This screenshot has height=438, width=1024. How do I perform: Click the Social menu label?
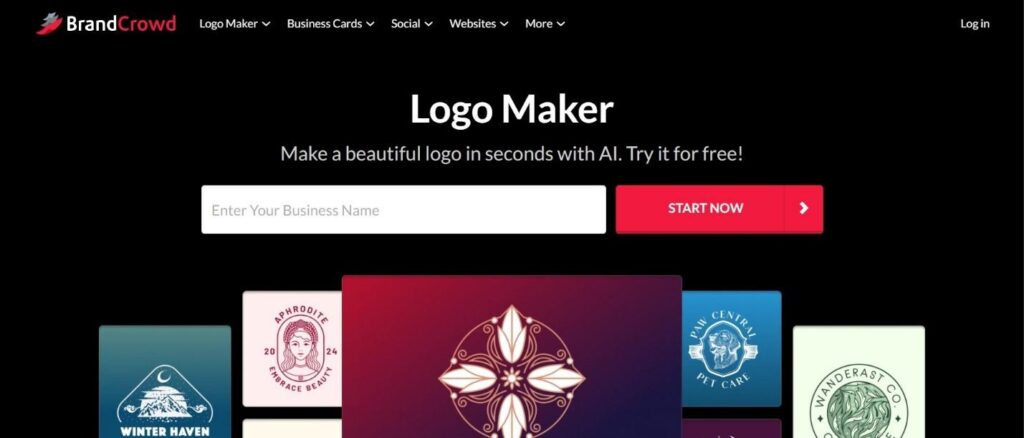click(406, 23)
